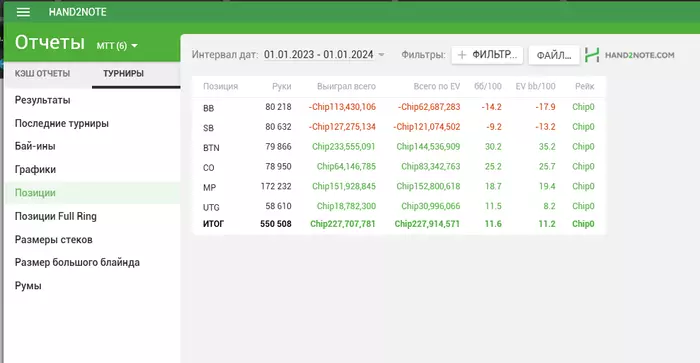Click the -Chip113,430,106 cell

[342, 107]
